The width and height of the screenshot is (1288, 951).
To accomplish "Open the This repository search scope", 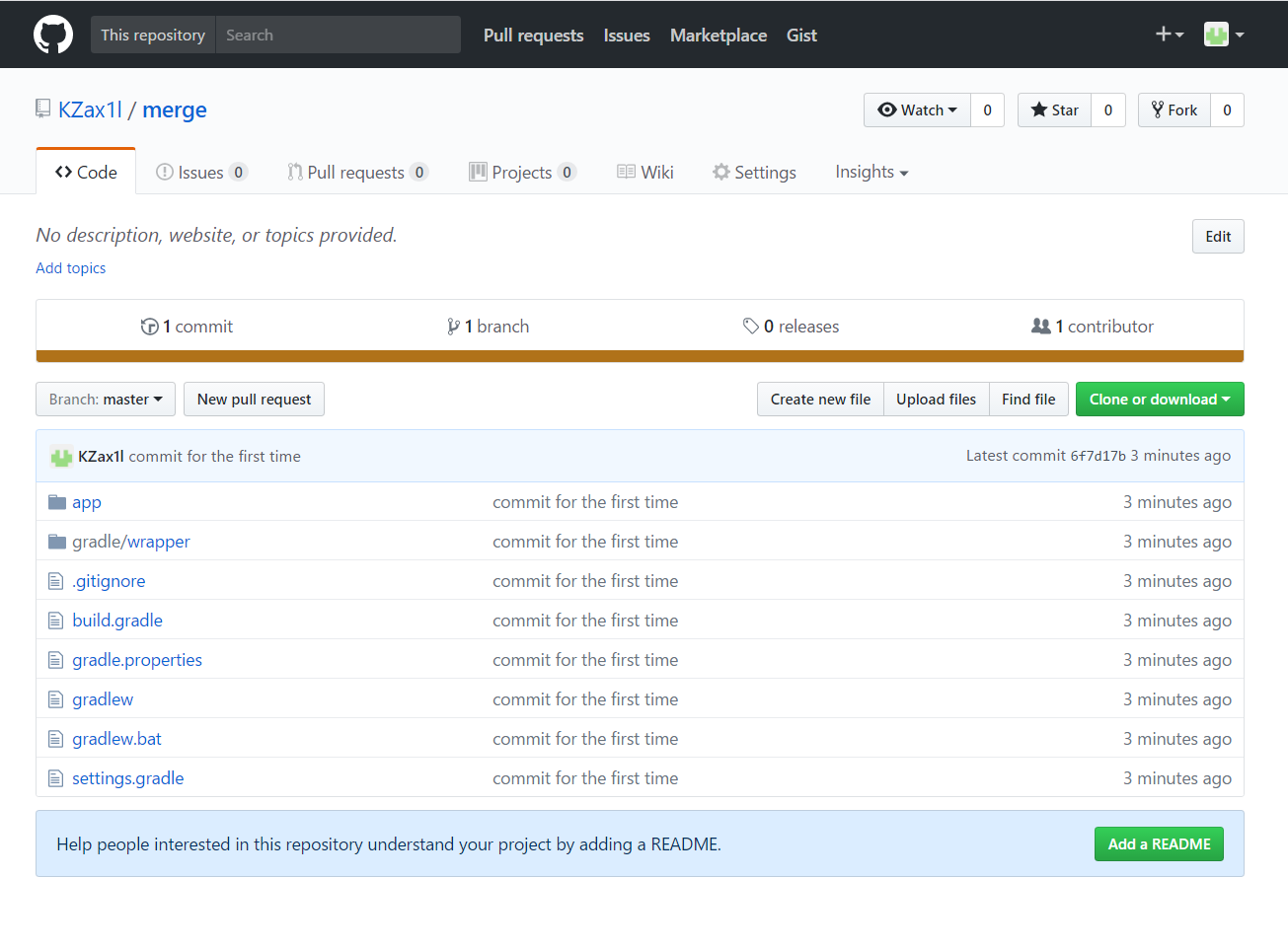I will (153, 35).
